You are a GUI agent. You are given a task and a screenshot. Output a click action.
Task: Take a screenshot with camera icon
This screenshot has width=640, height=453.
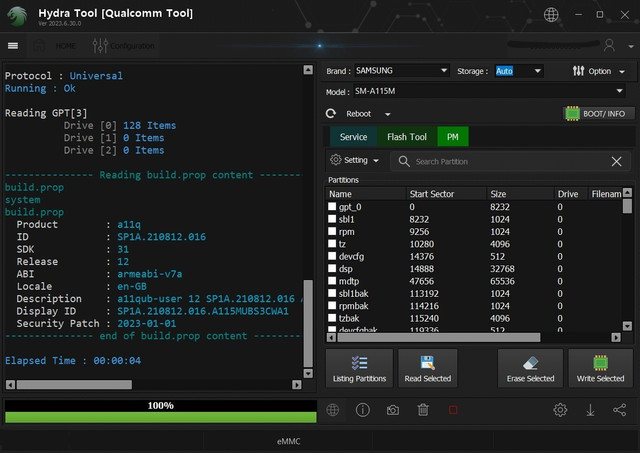coord(393,410)
